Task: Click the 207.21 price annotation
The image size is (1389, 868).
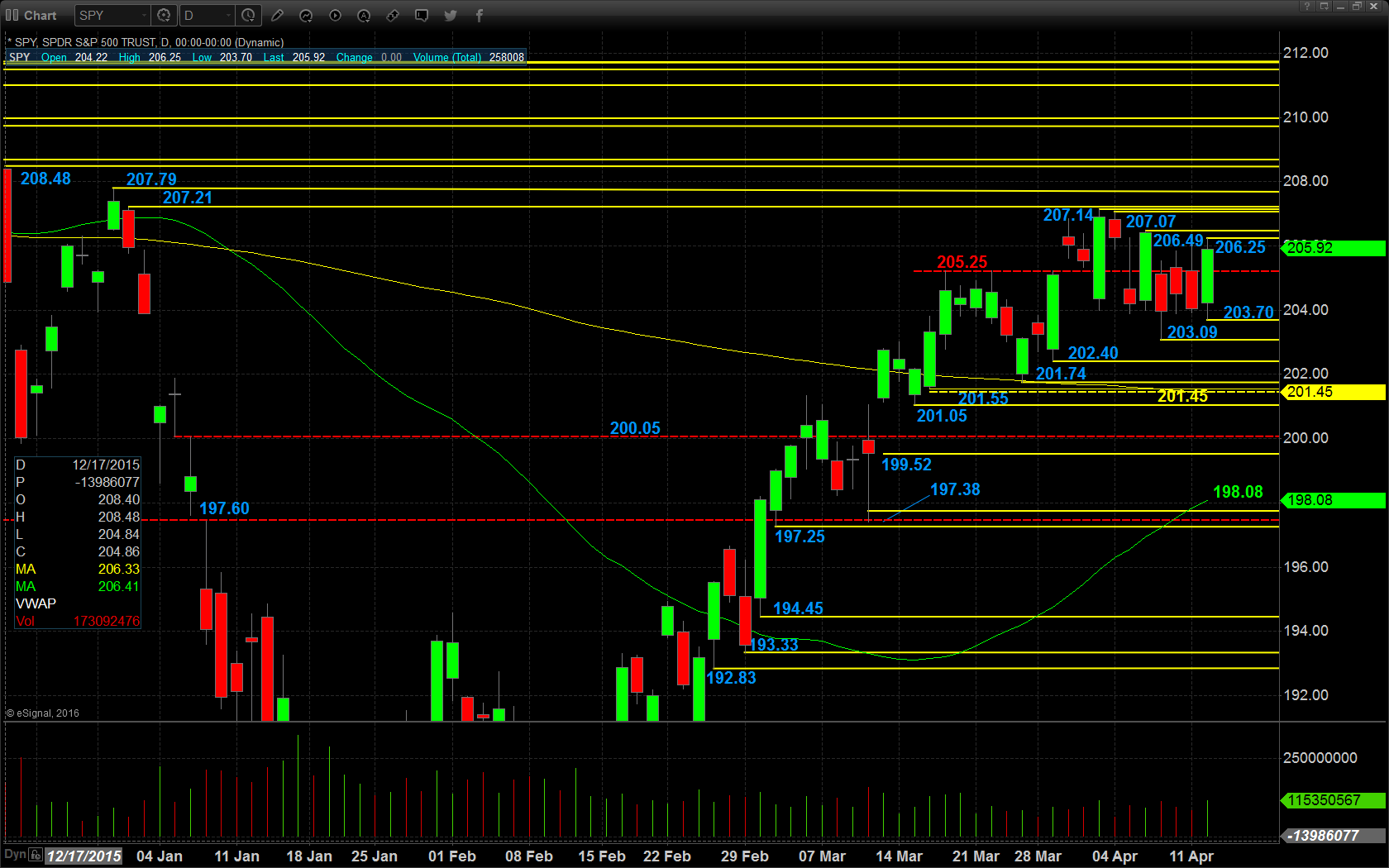Action: tap(188, 198)
